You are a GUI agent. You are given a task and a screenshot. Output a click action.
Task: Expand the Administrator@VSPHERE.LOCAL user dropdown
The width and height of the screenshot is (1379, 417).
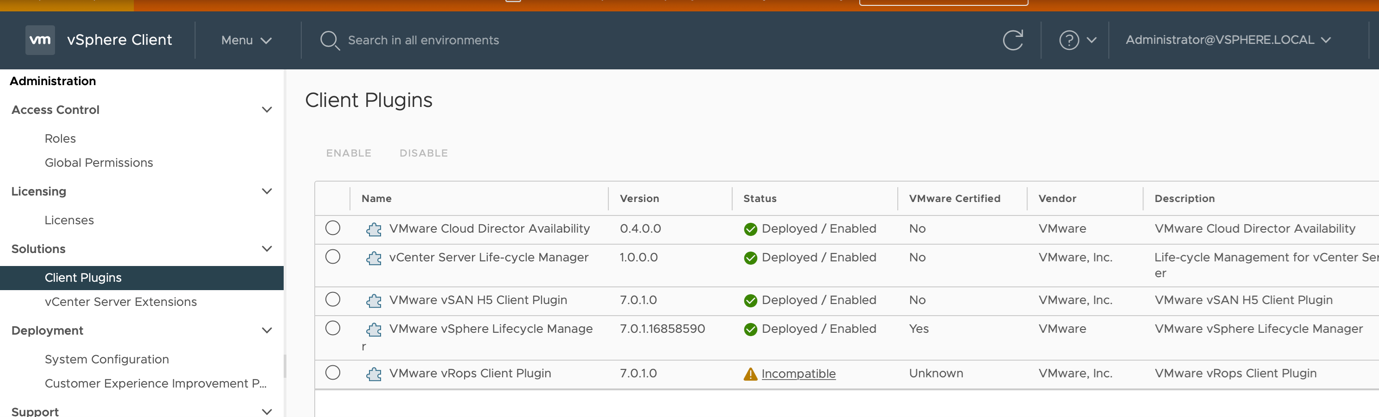tap(1227, 40)
